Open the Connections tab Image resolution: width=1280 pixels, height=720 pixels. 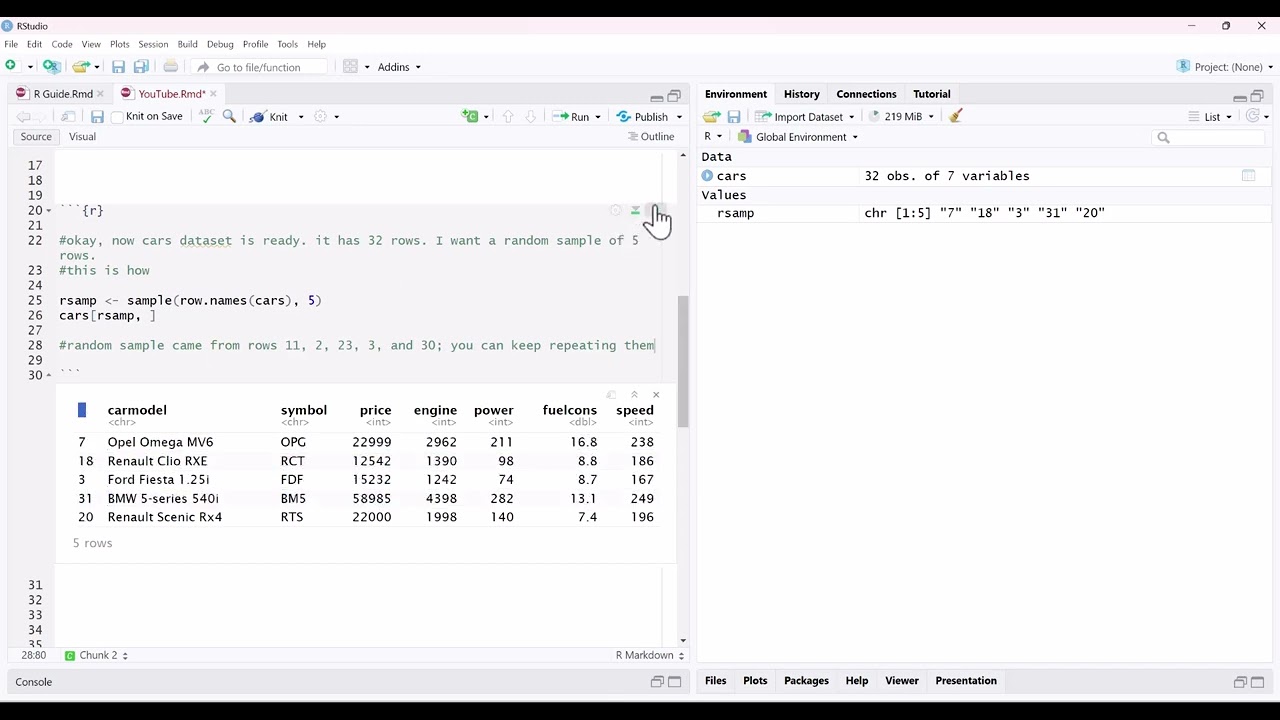(x=866, y=94)
